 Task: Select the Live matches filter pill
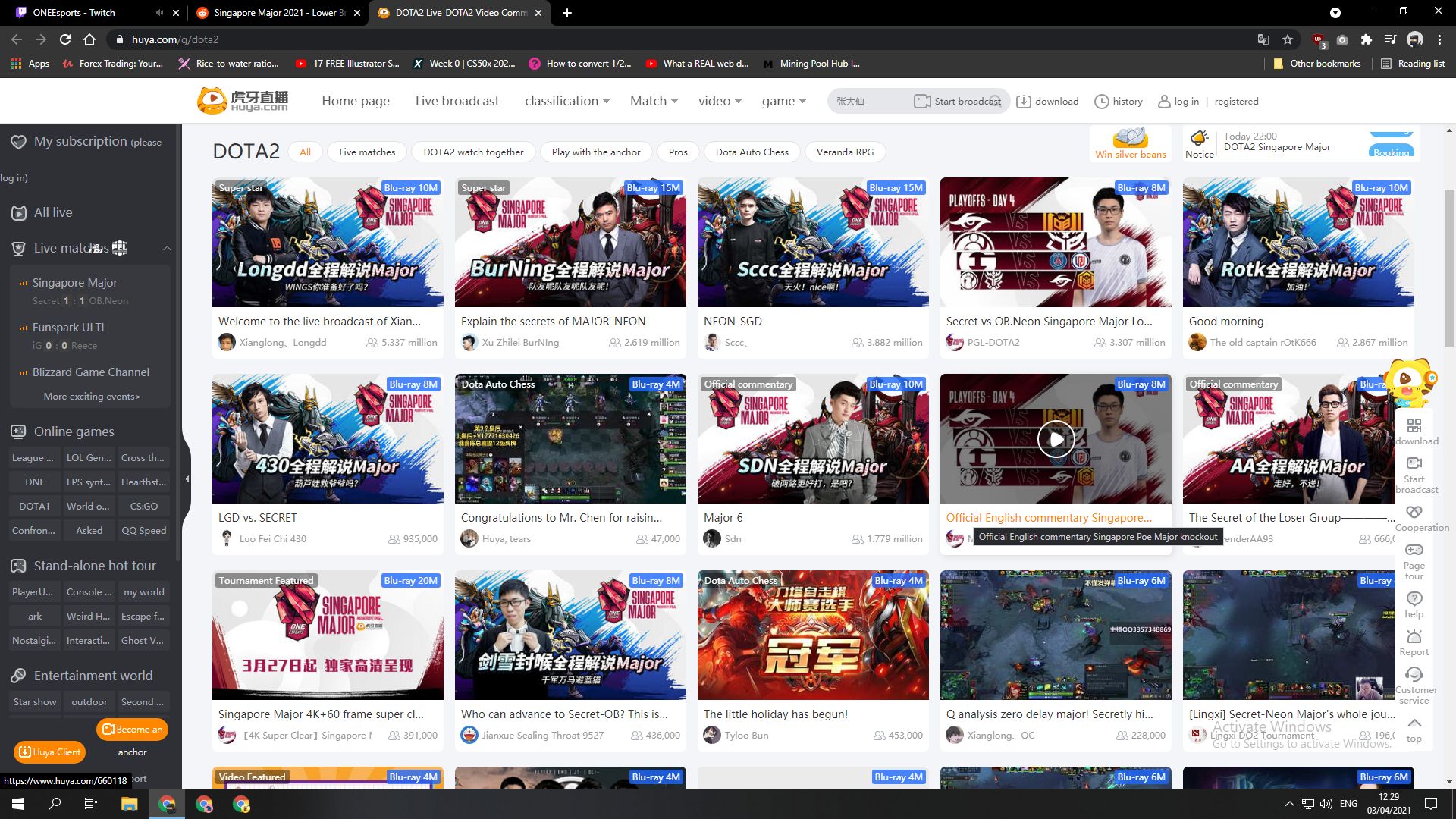pos(366,152)
